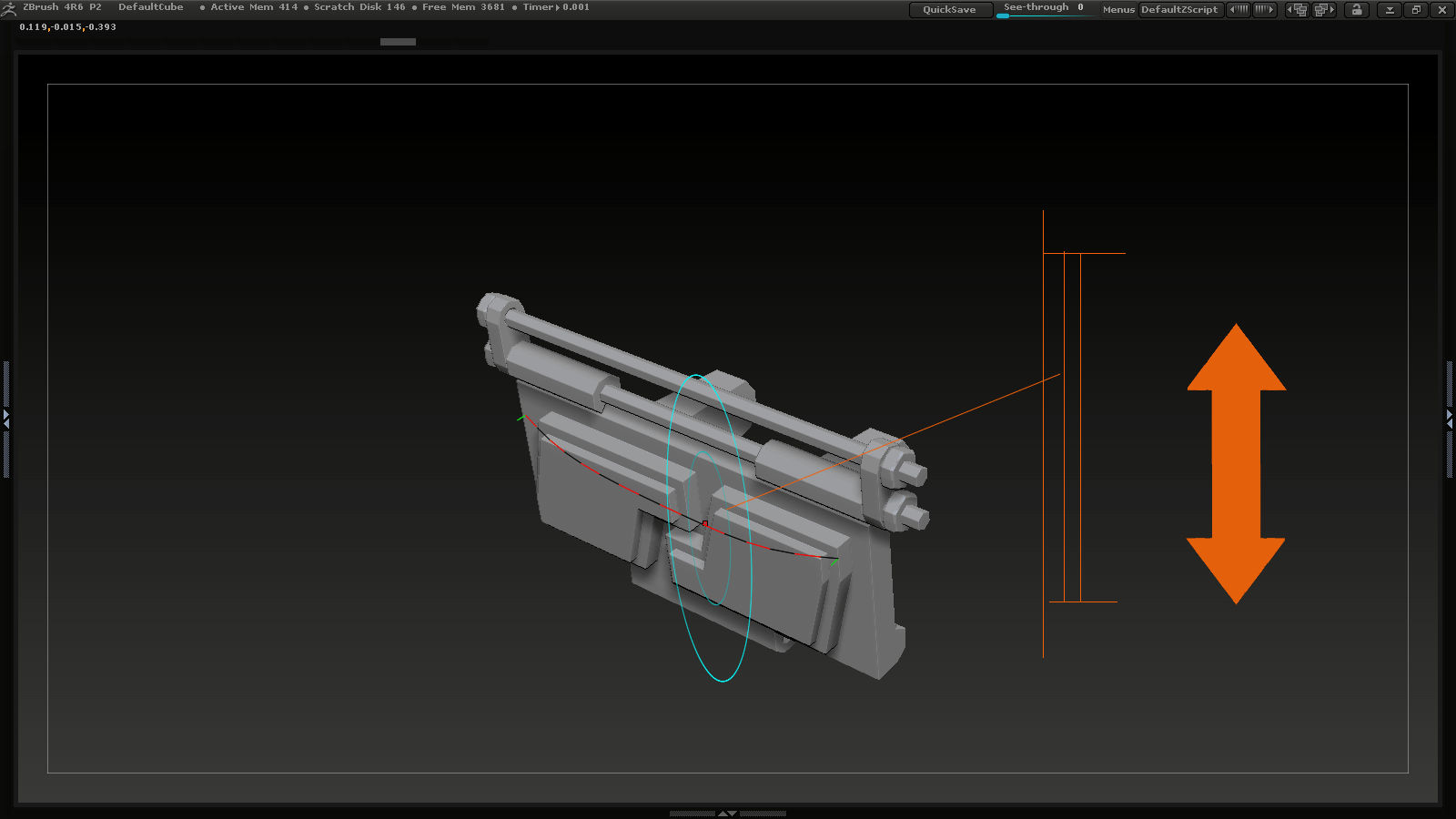This screenshot has height=819, width=1456.
Task: Toggle Active Mem display in title bar
Action: click(x=250, y=6)
